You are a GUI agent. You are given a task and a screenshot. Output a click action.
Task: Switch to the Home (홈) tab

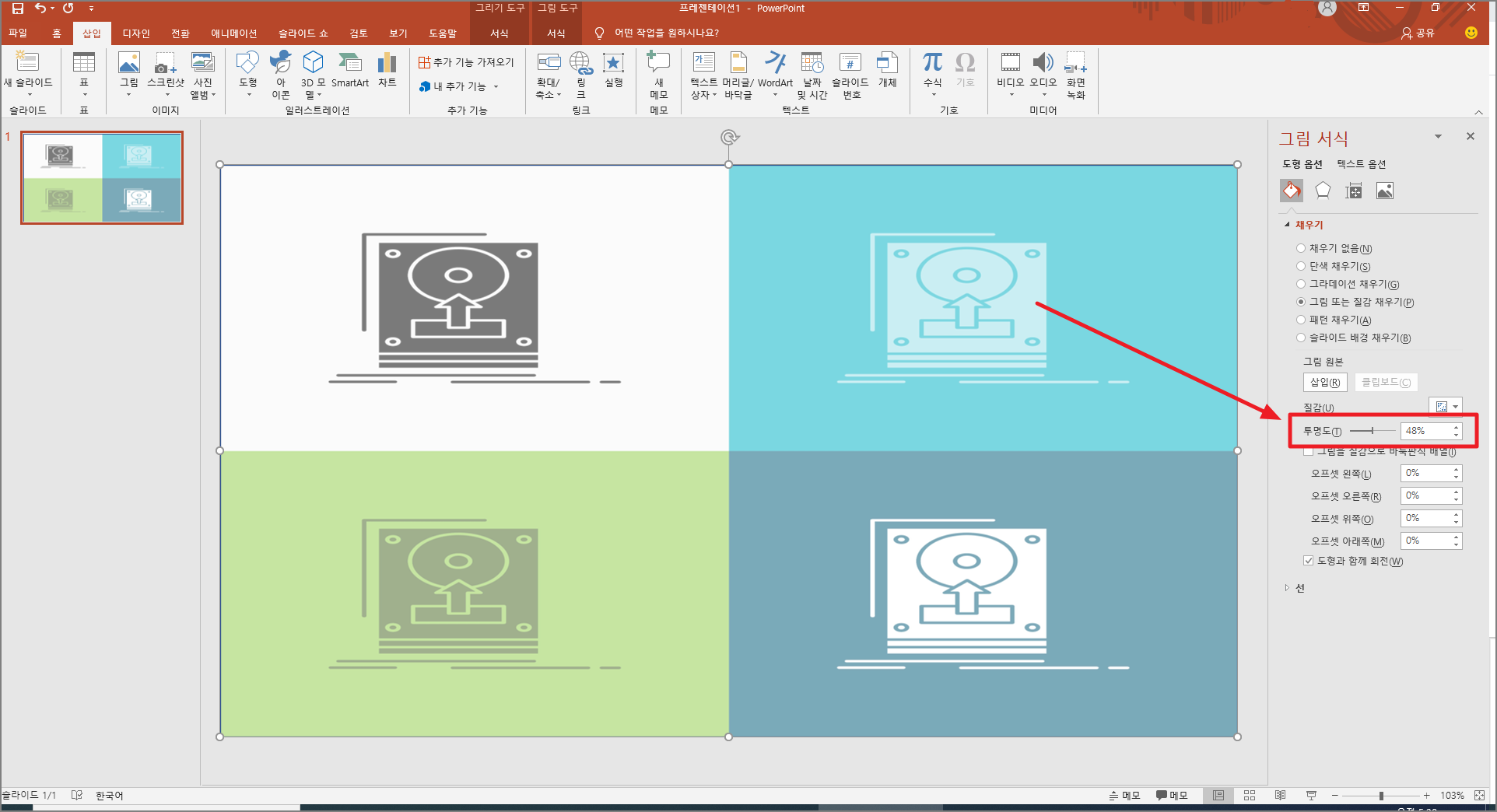point(57,33)
